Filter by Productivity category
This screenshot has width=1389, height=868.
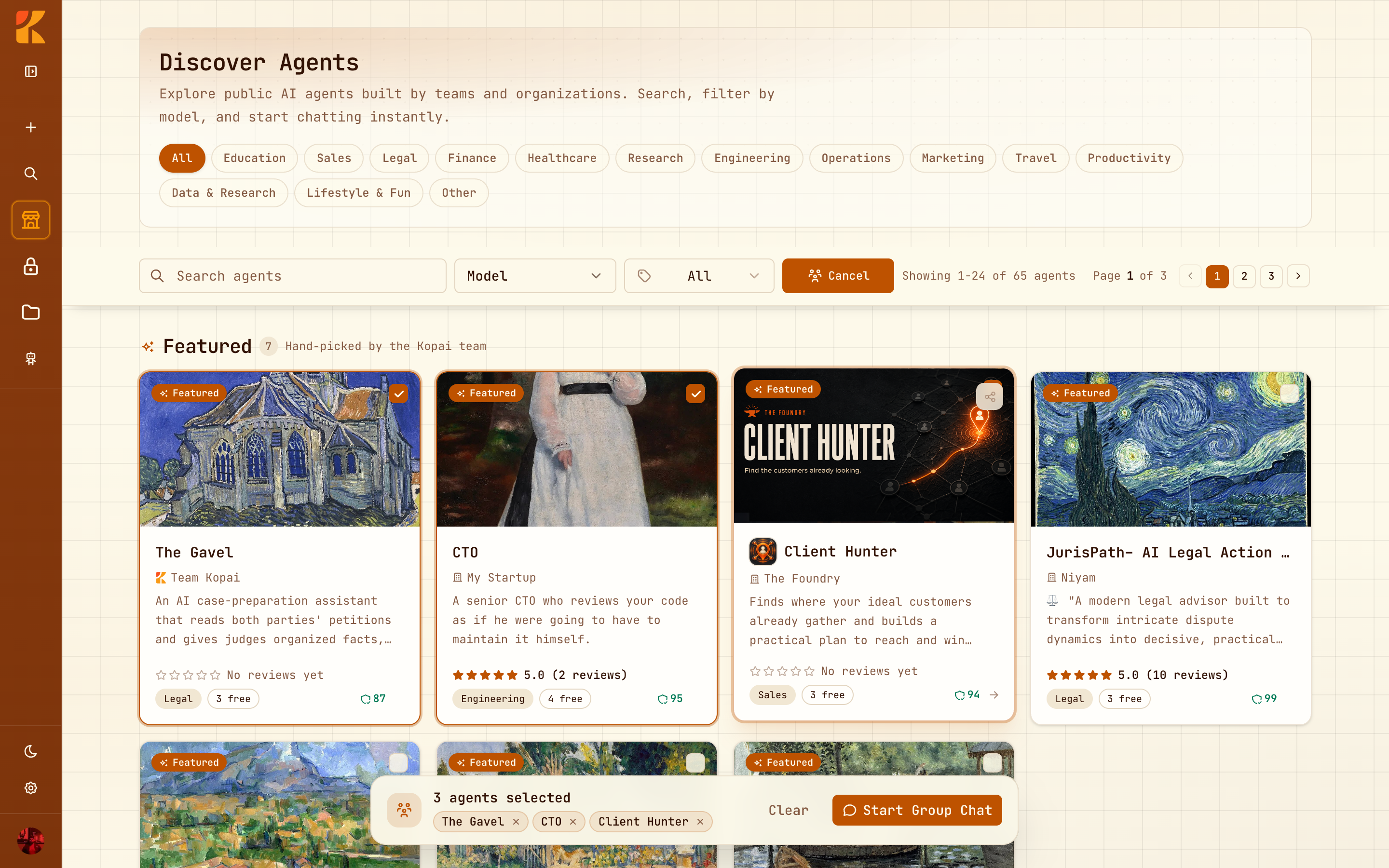(x=1129, y=158)
